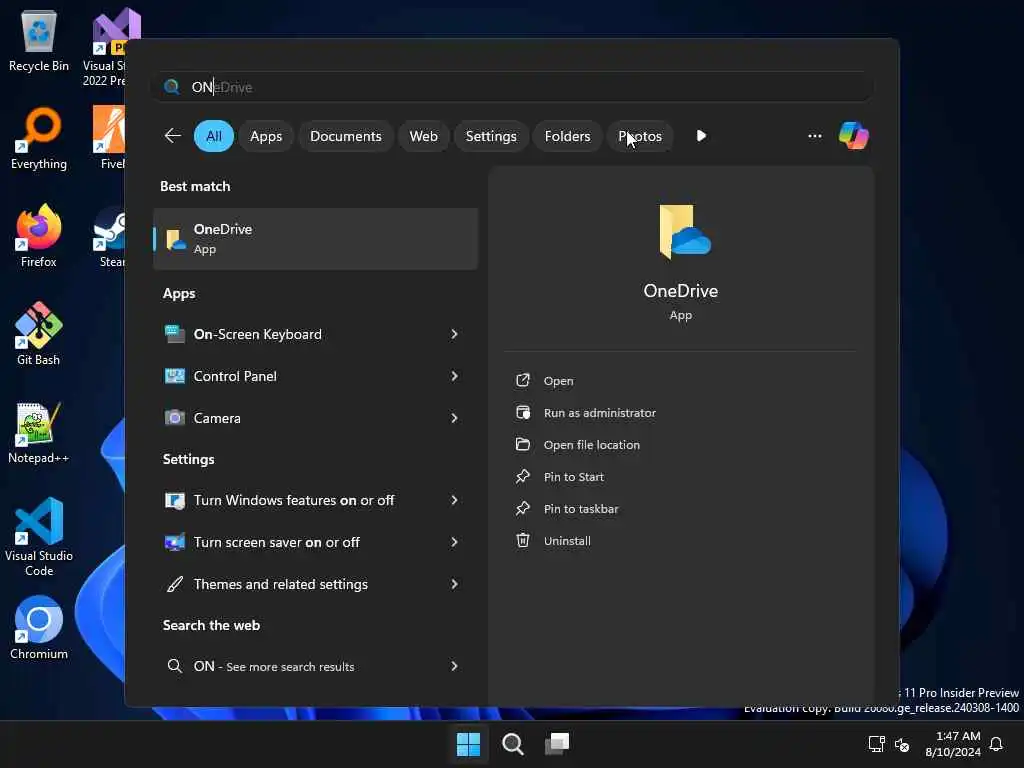Switch to the Settings filter

490,136
